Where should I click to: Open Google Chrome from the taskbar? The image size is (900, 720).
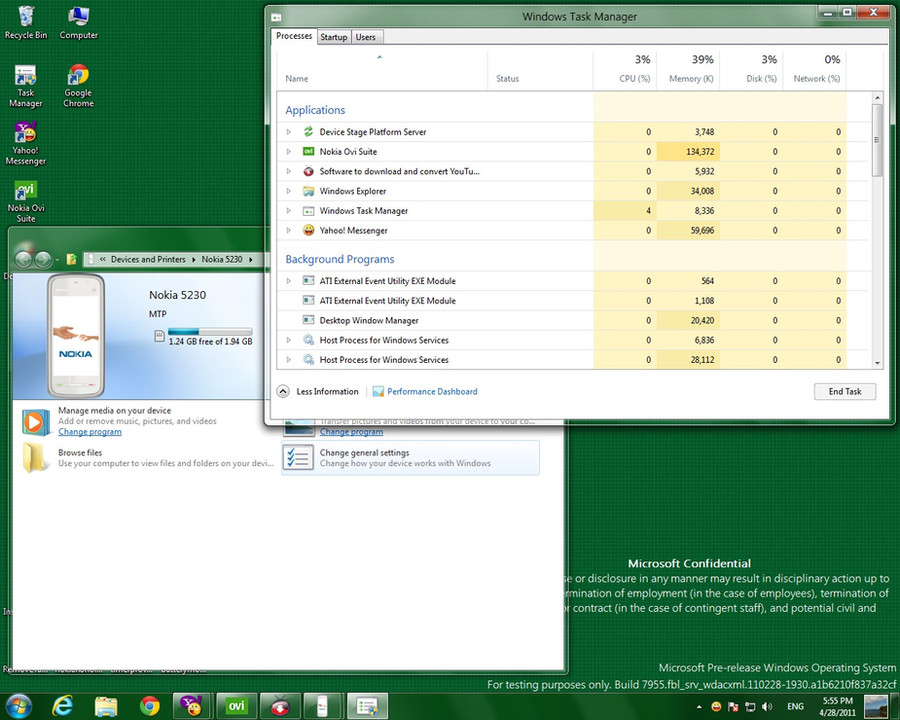coord(150,706)
